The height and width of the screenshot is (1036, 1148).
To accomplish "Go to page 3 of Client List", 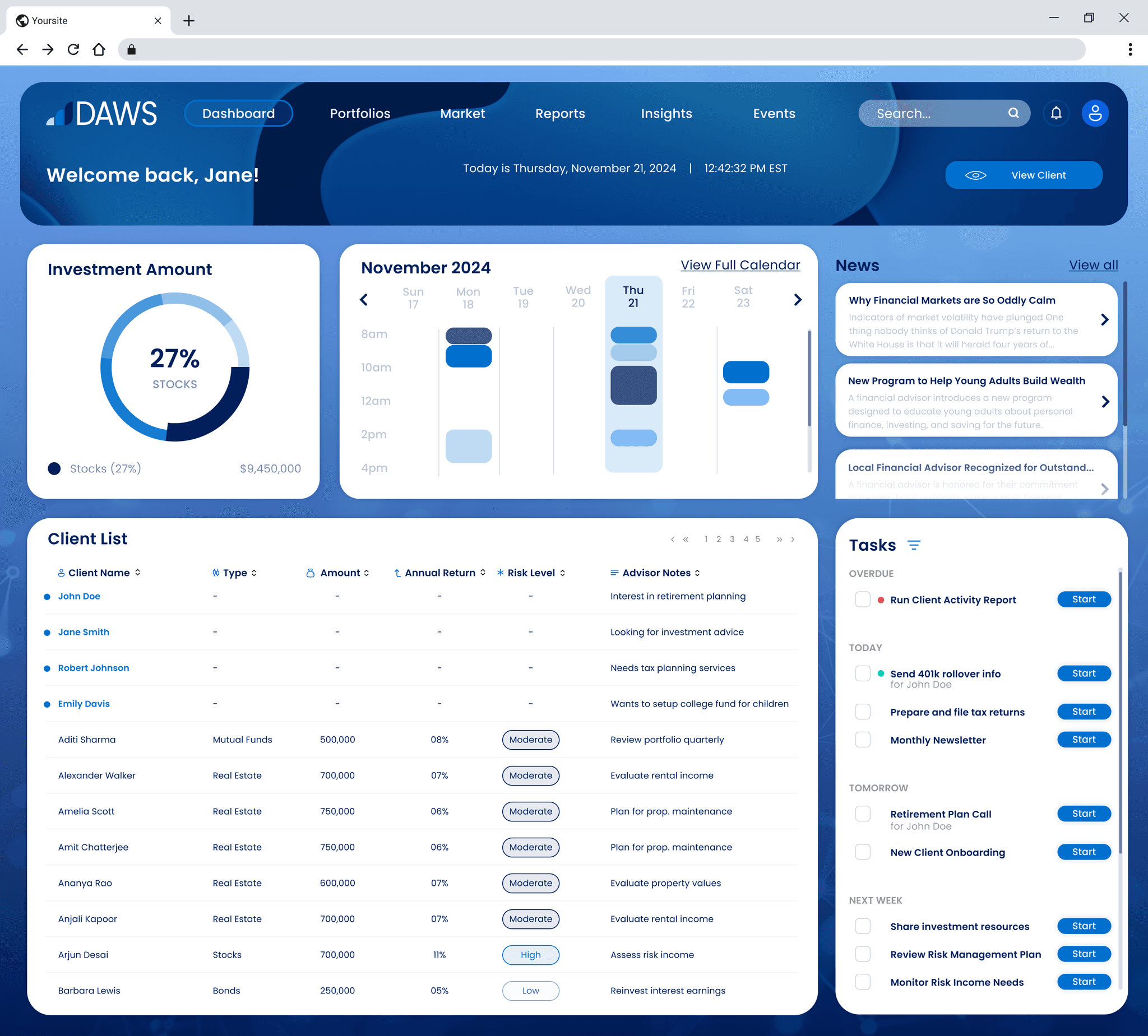I will (732, 539).
